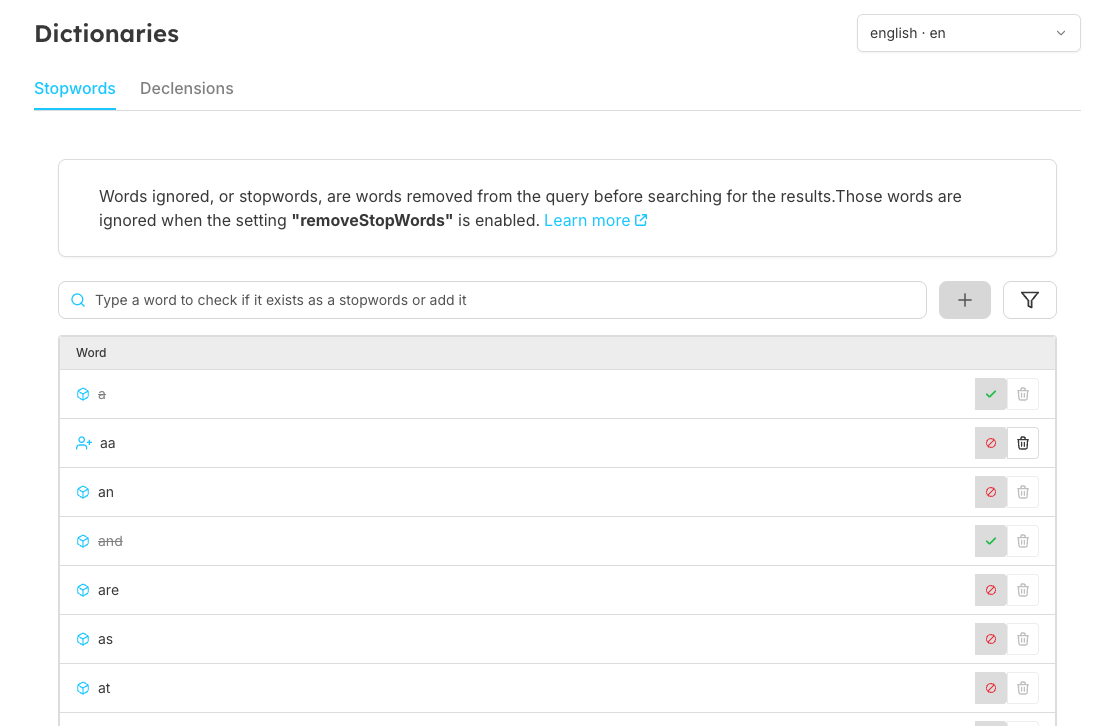Switch to the Declensions tab
The height and width of the screenshot is (726, 1106).
tap(186, 88)
